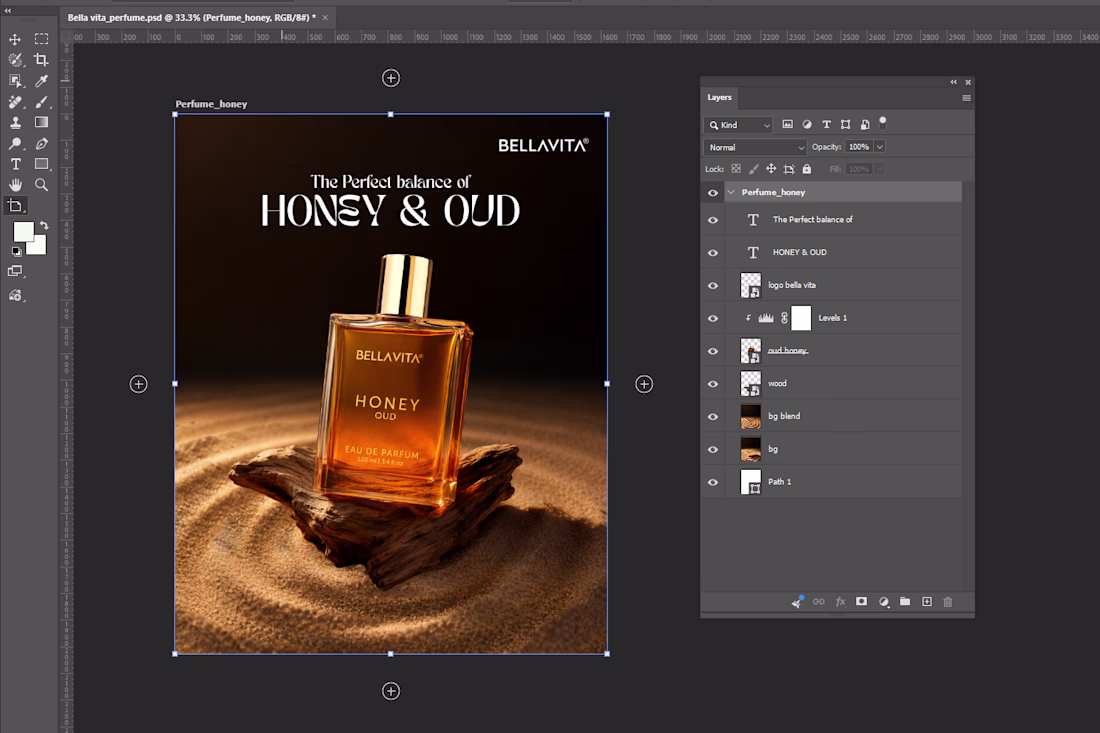Select the Rectangular Marquee tool
Screen dimensions: 1100x733
41,39
